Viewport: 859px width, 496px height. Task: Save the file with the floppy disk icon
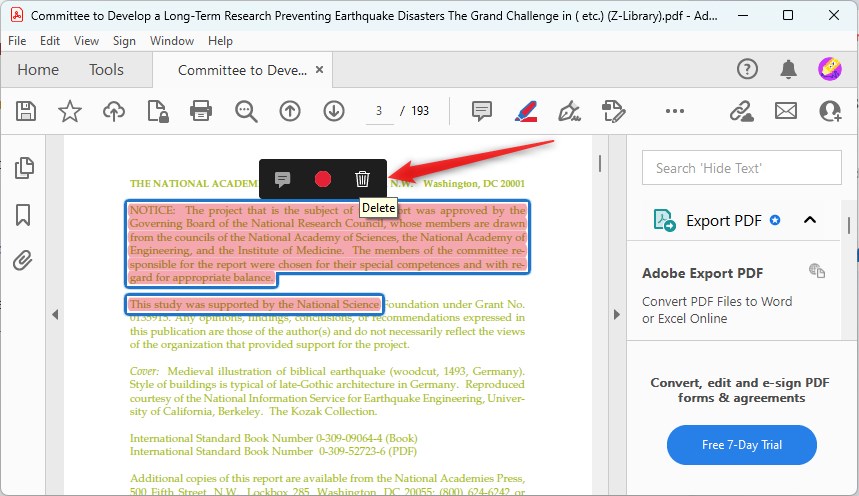(x=26, y=111)
